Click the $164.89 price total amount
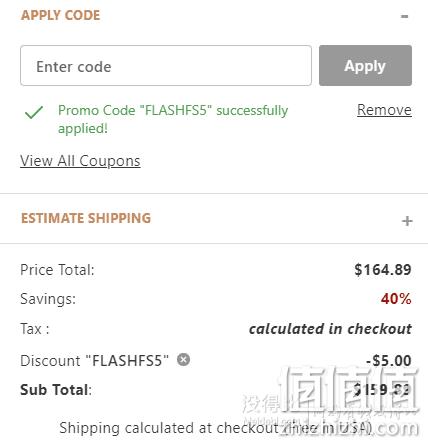This screenshot has width=428, height=445. tap(383, 270)
